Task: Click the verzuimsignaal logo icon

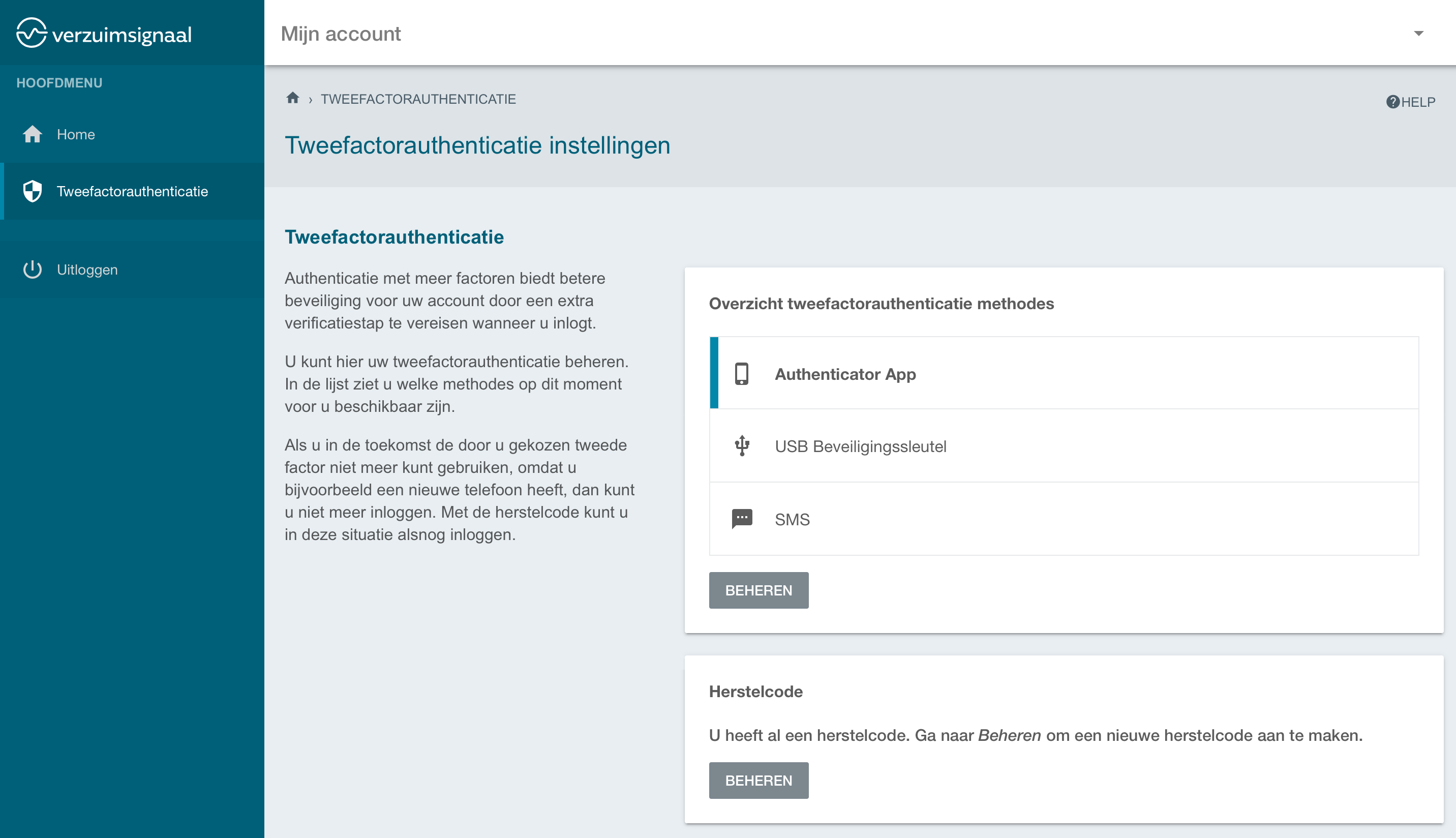Action: click(x=31, y=33)
